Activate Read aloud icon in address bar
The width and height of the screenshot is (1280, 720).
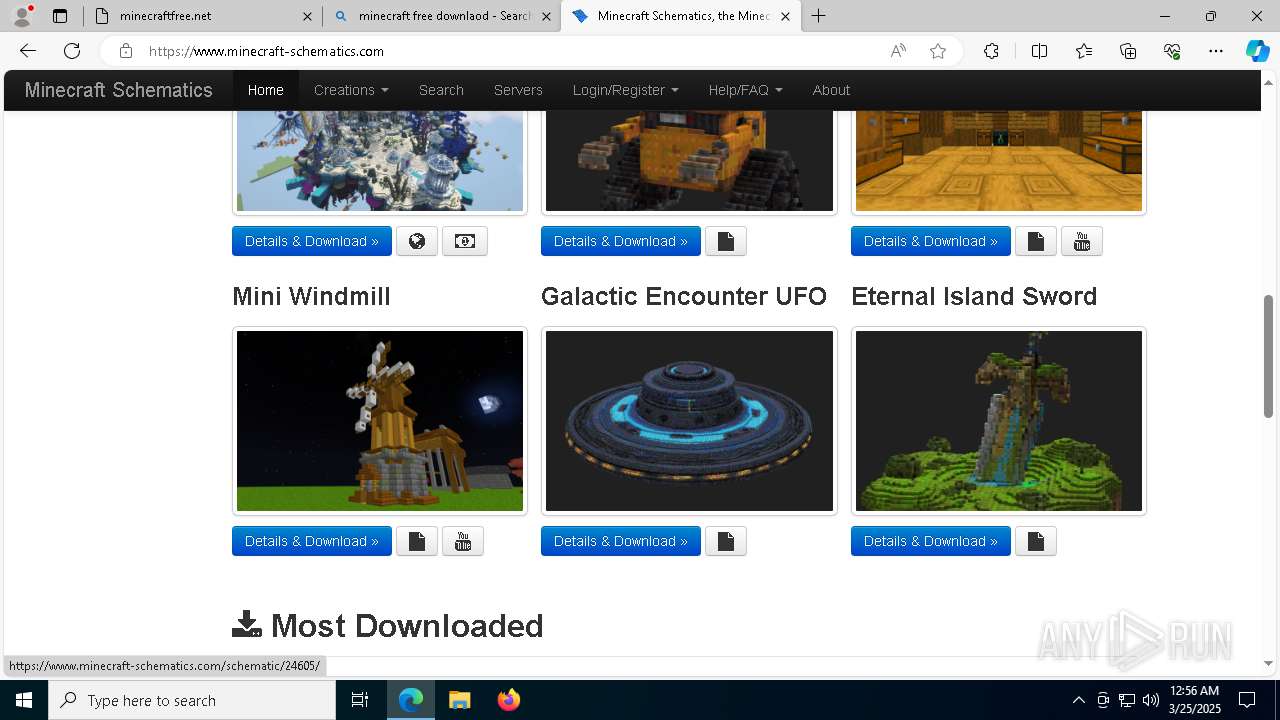898,51
